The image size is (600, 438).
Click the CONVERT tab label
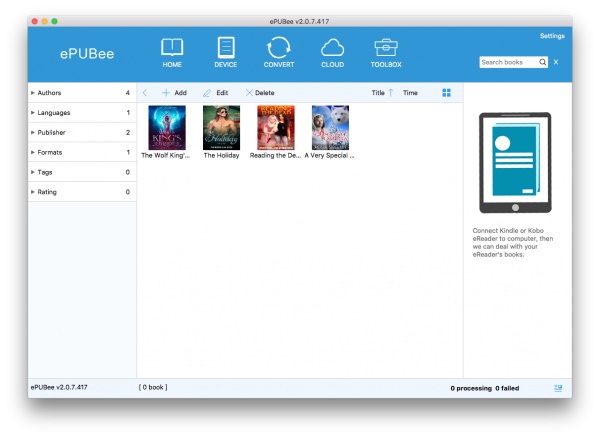pyautogui.click(x=279, y=65)
